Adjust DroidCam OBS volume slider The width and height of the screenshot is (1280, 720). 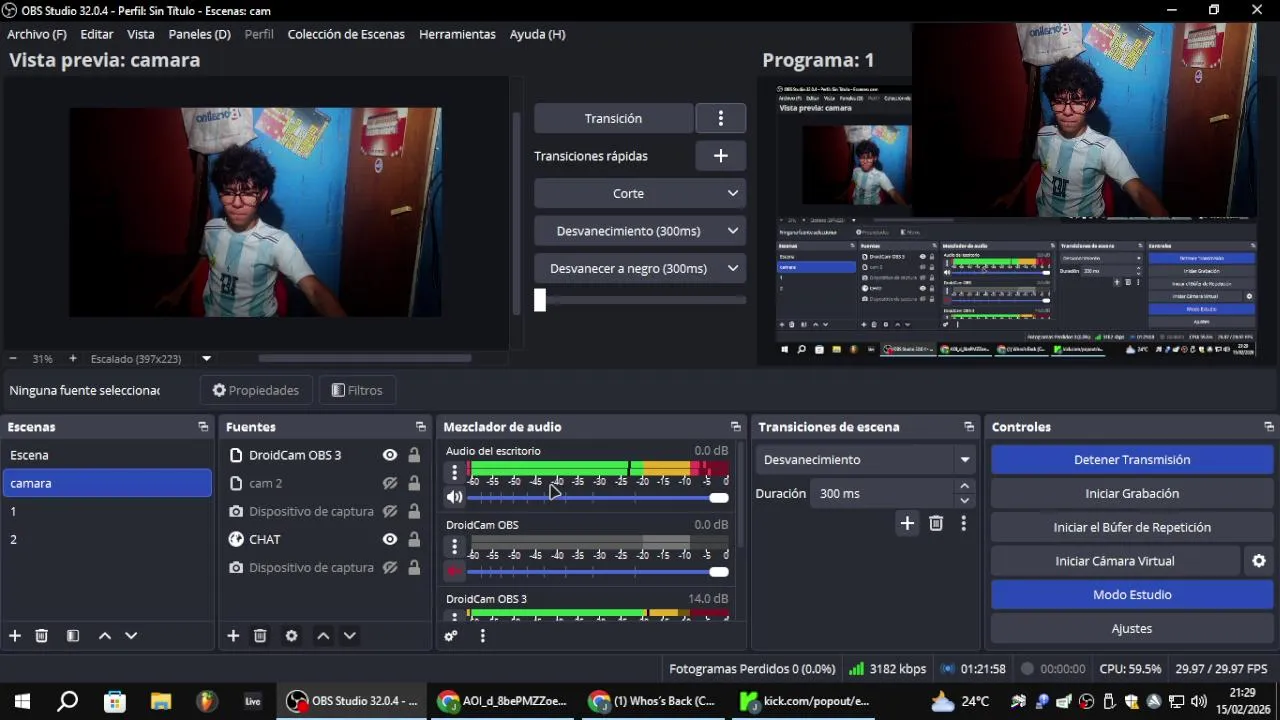click(x=598, y=572)
